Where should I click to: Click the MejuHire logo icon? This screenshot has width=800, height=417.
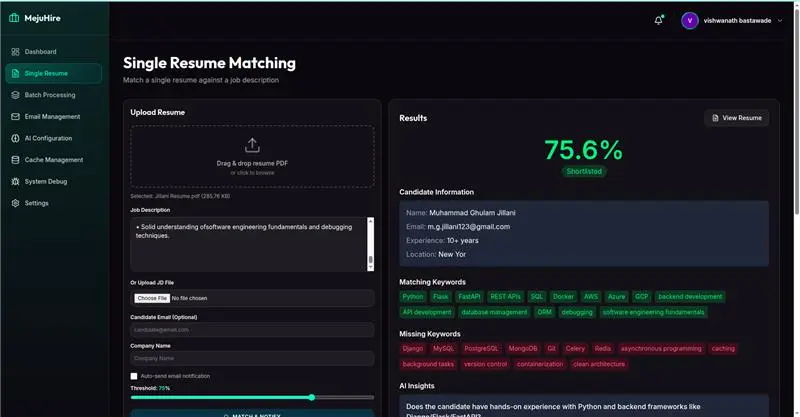coord(13,17)
